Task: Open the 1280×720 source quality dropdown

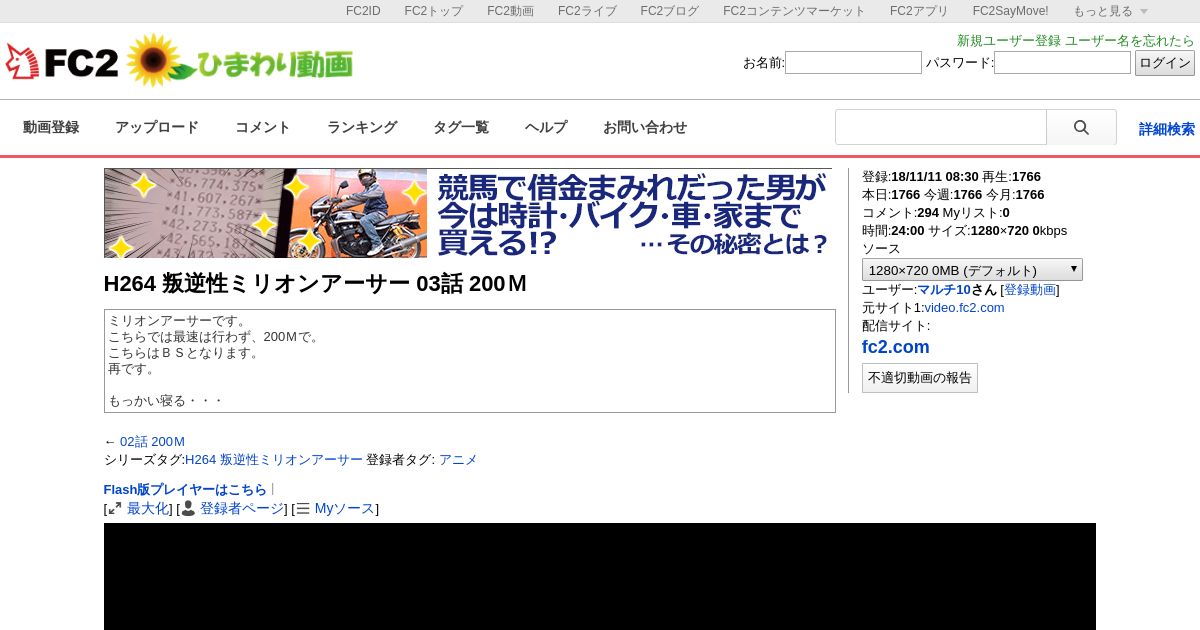Action: pos(972,270)
